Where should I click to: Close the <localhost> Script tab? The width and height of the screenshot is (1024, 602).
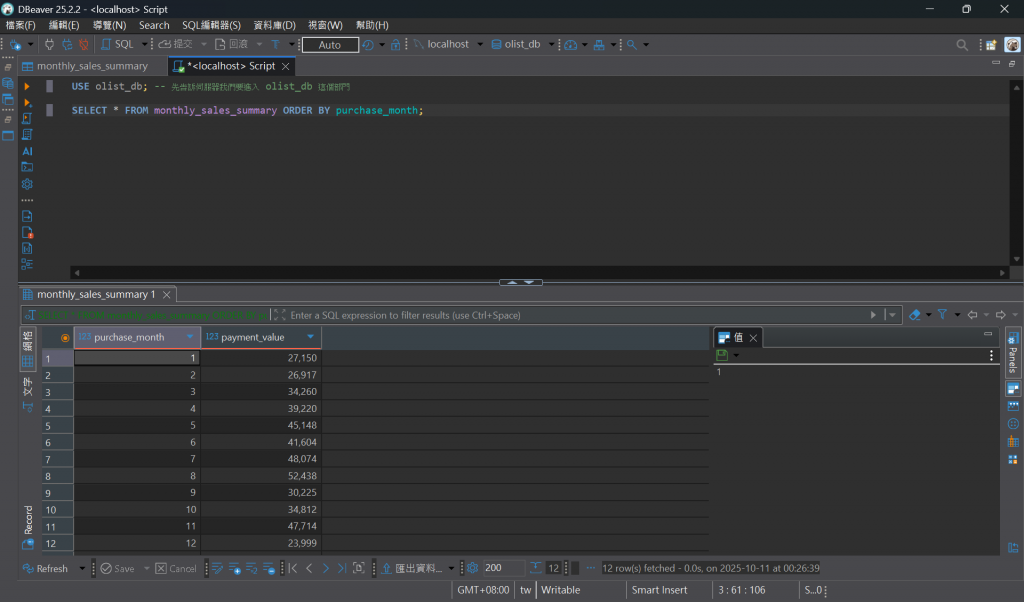coord(285,66)
